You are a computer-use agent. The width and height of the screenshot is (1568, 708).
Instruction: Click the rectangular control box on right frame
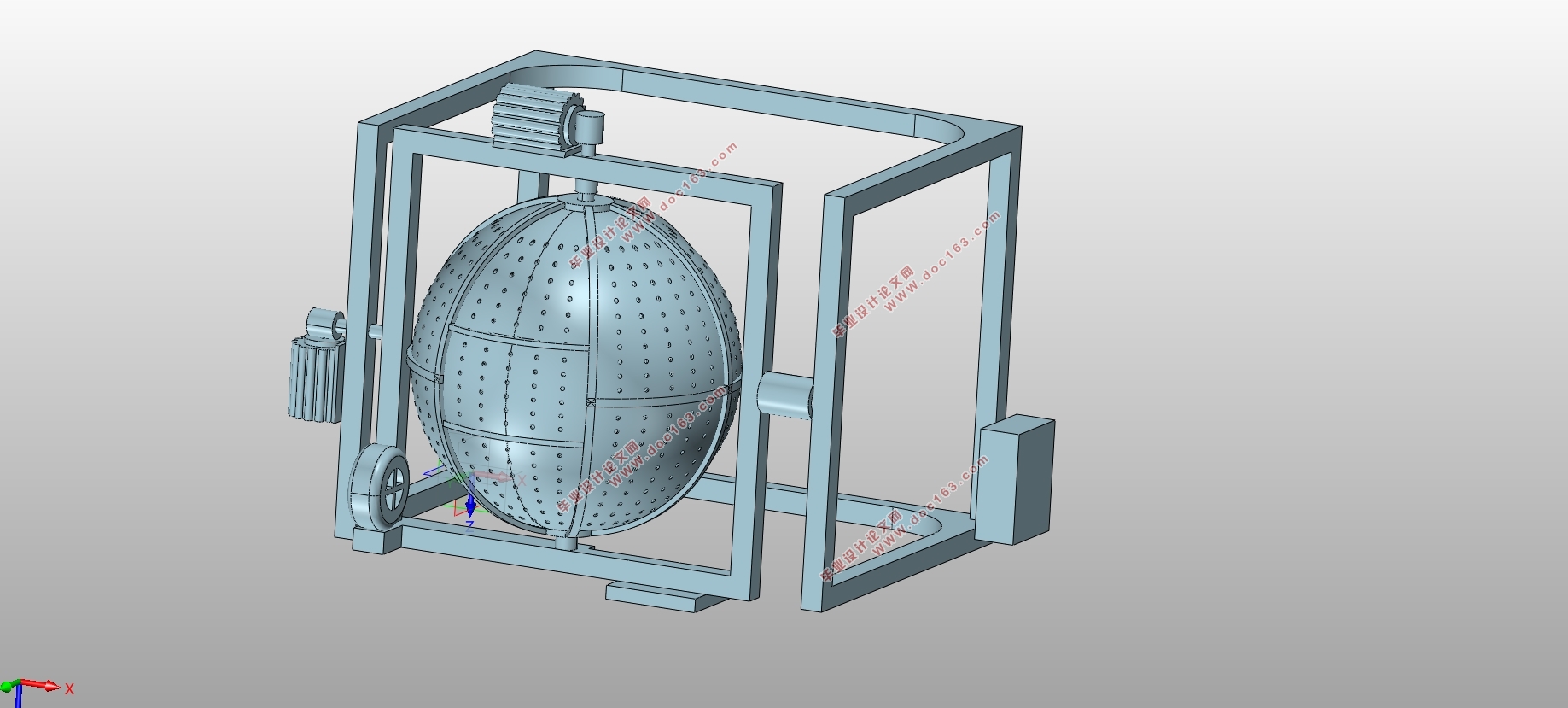[x=1016, y=480]
